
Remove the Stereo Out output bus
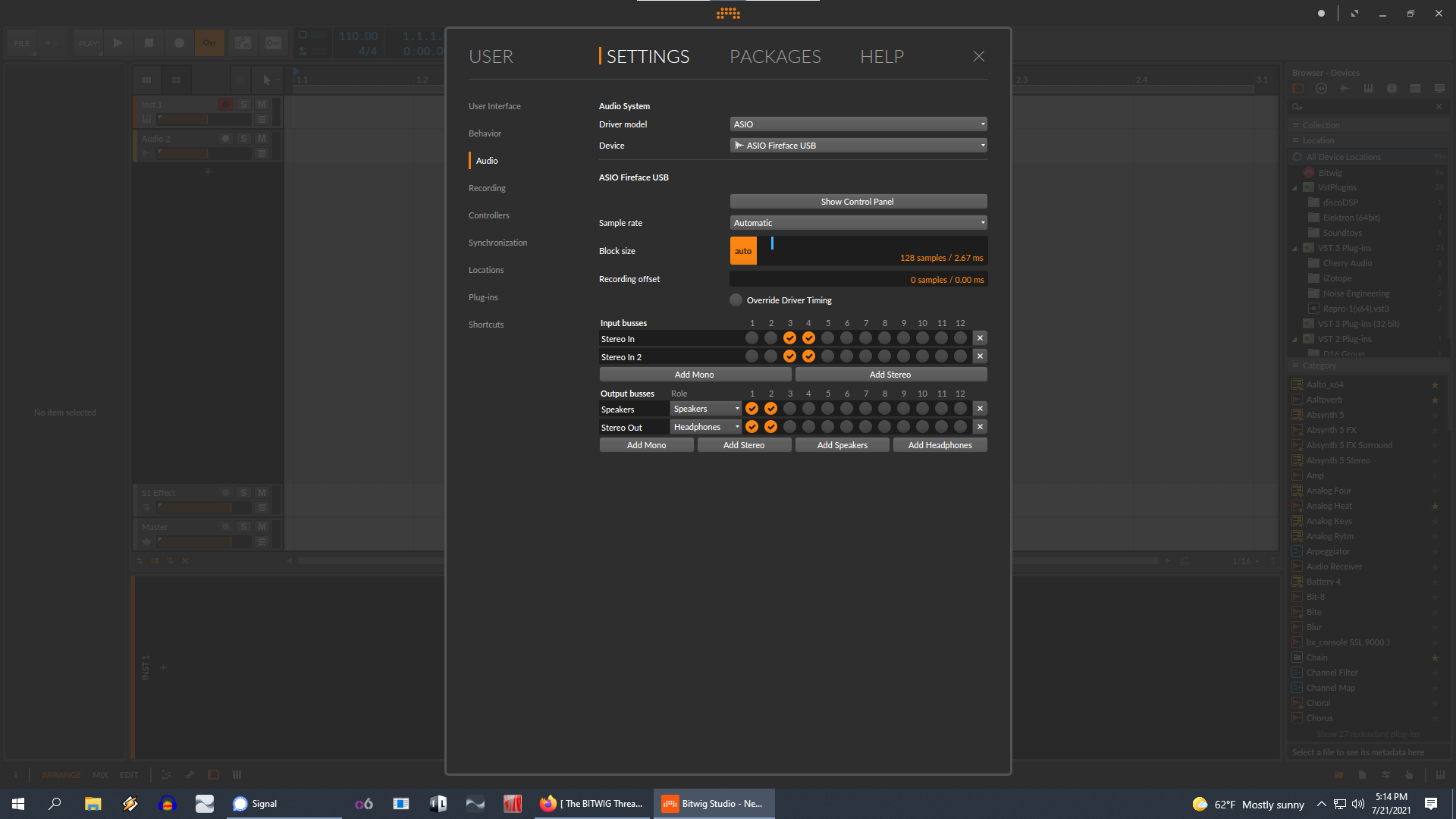click(980, 427)
